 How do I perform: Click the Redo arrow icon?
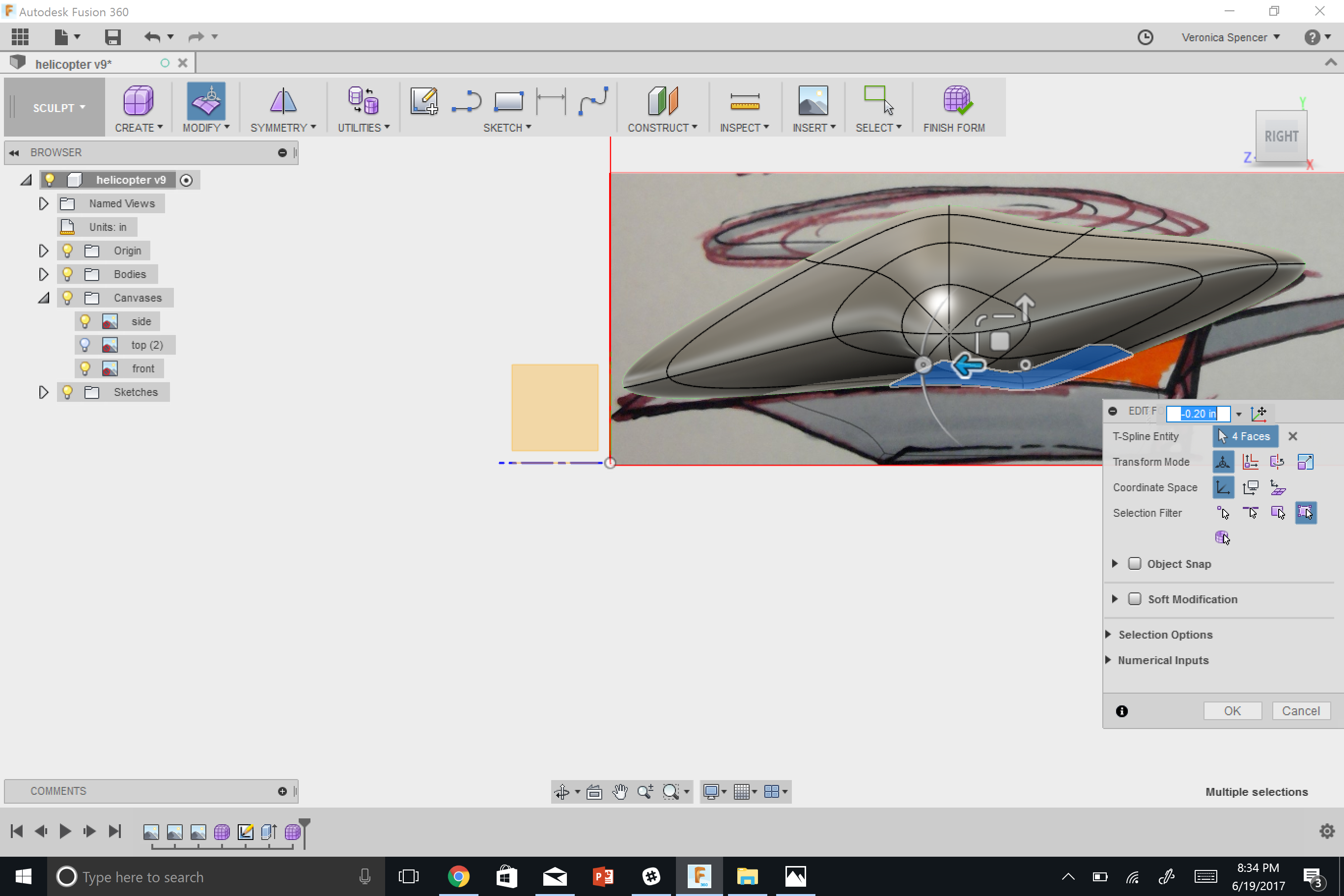point(196,37)
